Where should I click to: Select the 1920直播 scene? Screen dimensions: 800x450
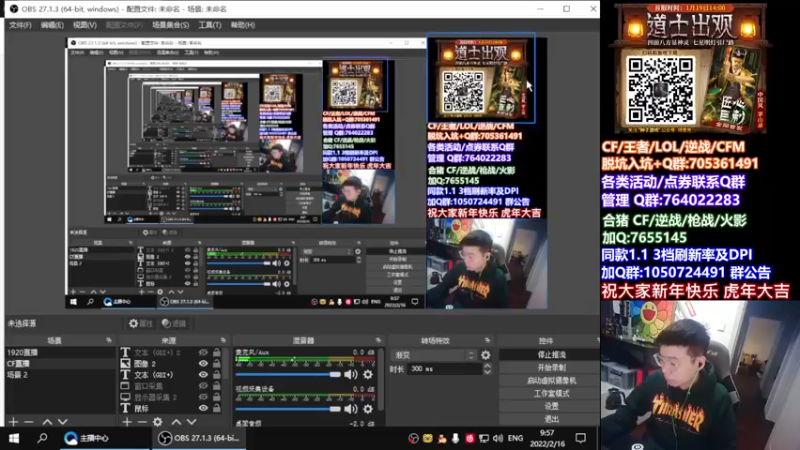tap(60, 352)
